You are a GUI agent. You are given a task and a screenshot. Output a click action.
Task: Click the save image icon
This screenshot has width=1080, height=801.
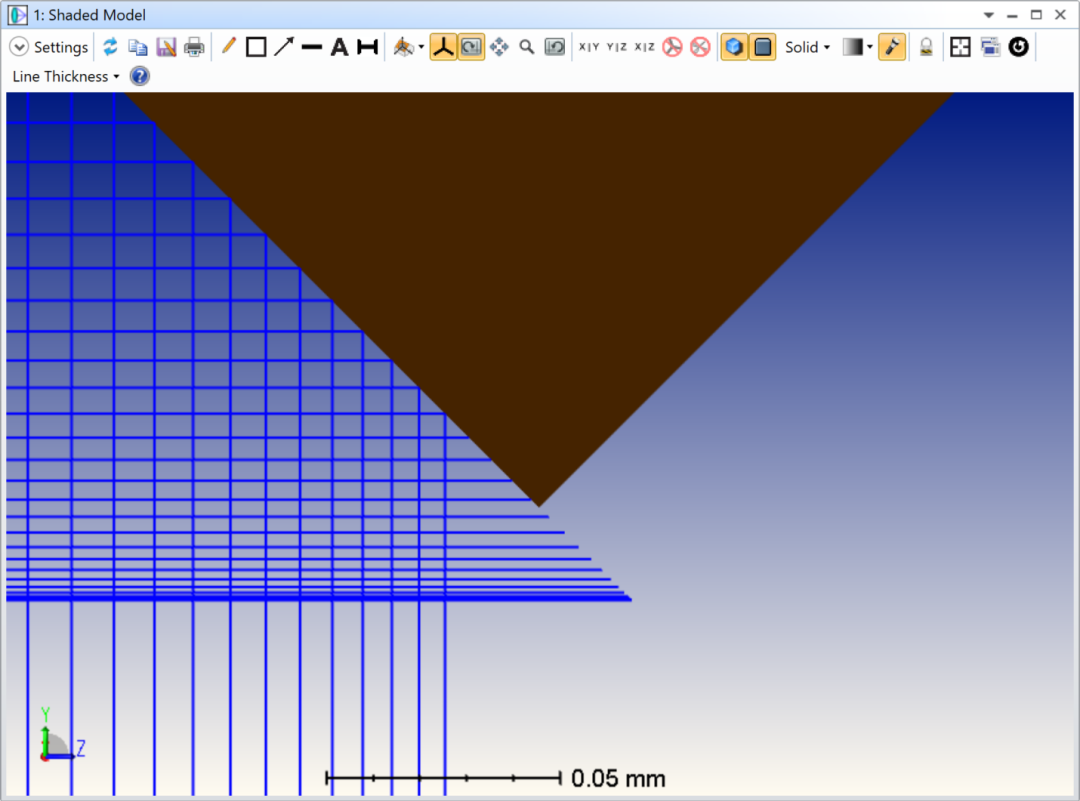(x=166, y=47)
